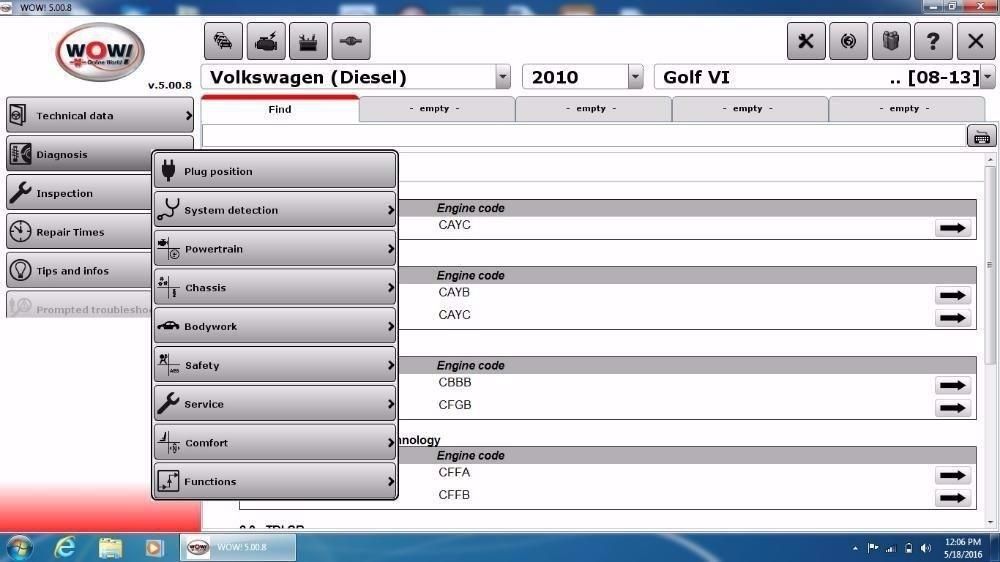This screenshot has height=562, width=1000.
Task: Click scrollbar down arrow of results
Action: click(990, 523)
